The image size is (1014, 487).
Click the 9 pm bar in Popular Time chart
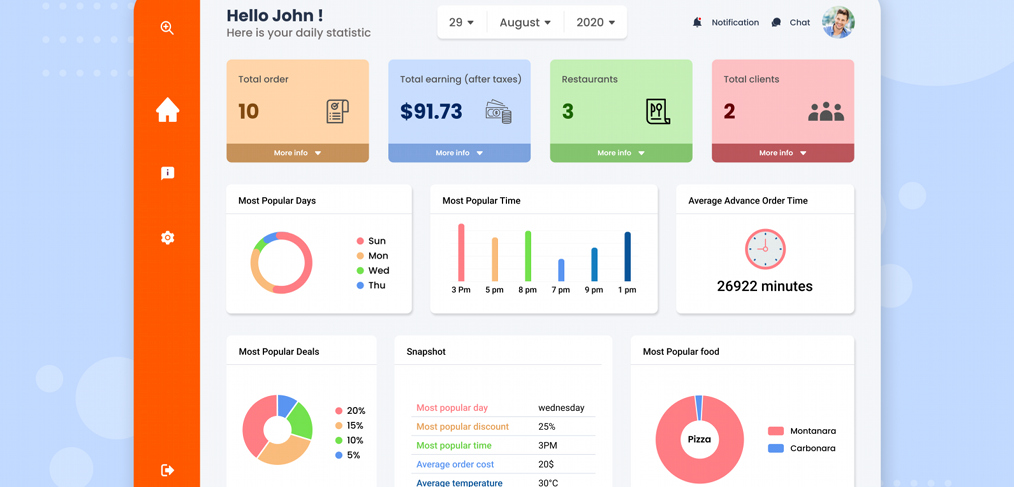[x=594, y=265]
